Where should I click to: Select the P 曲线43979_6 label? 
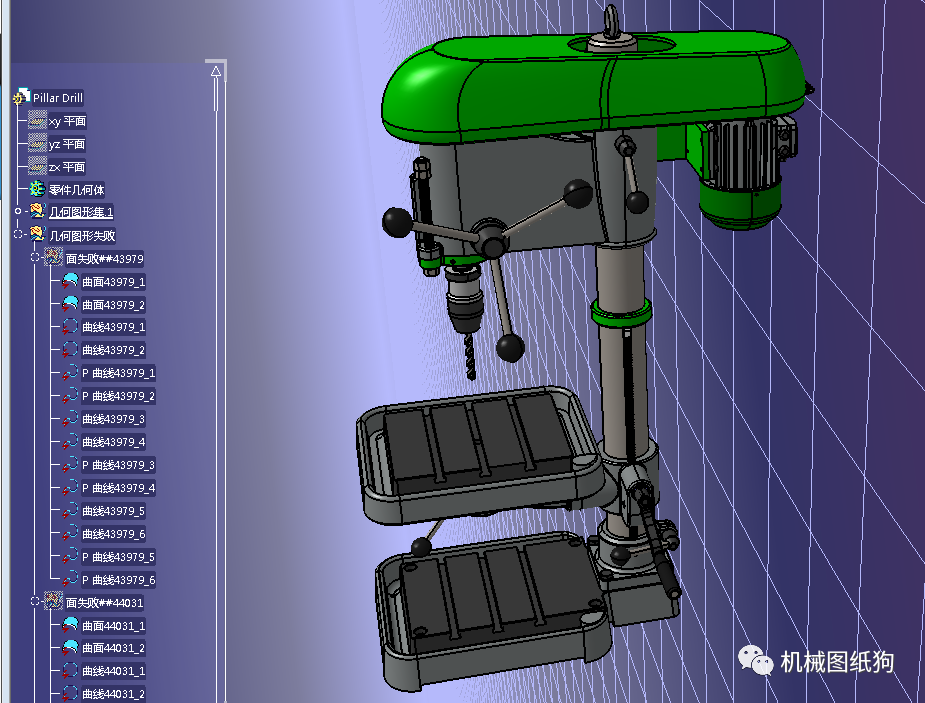point(119,580)
